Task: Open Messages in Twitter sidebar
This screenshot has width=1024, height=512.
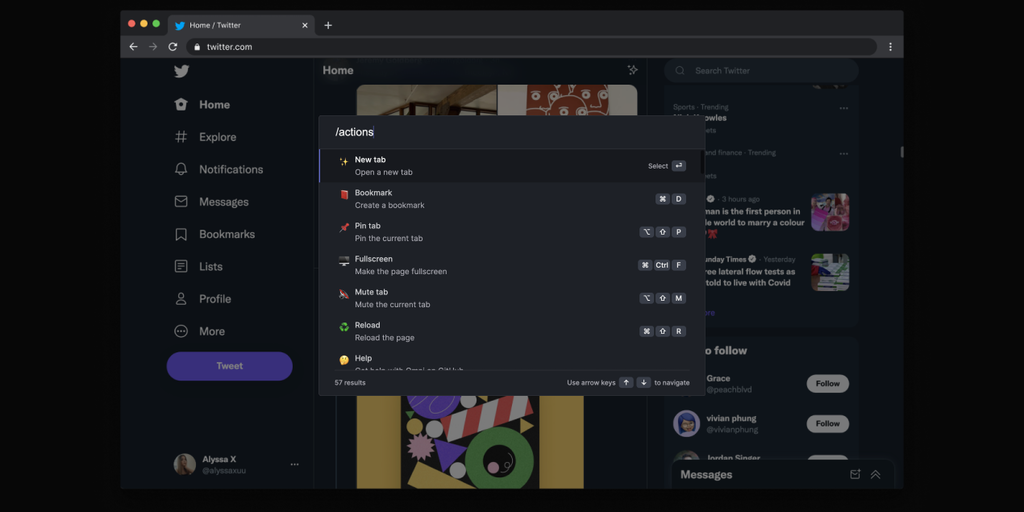Action: (212, 202)
